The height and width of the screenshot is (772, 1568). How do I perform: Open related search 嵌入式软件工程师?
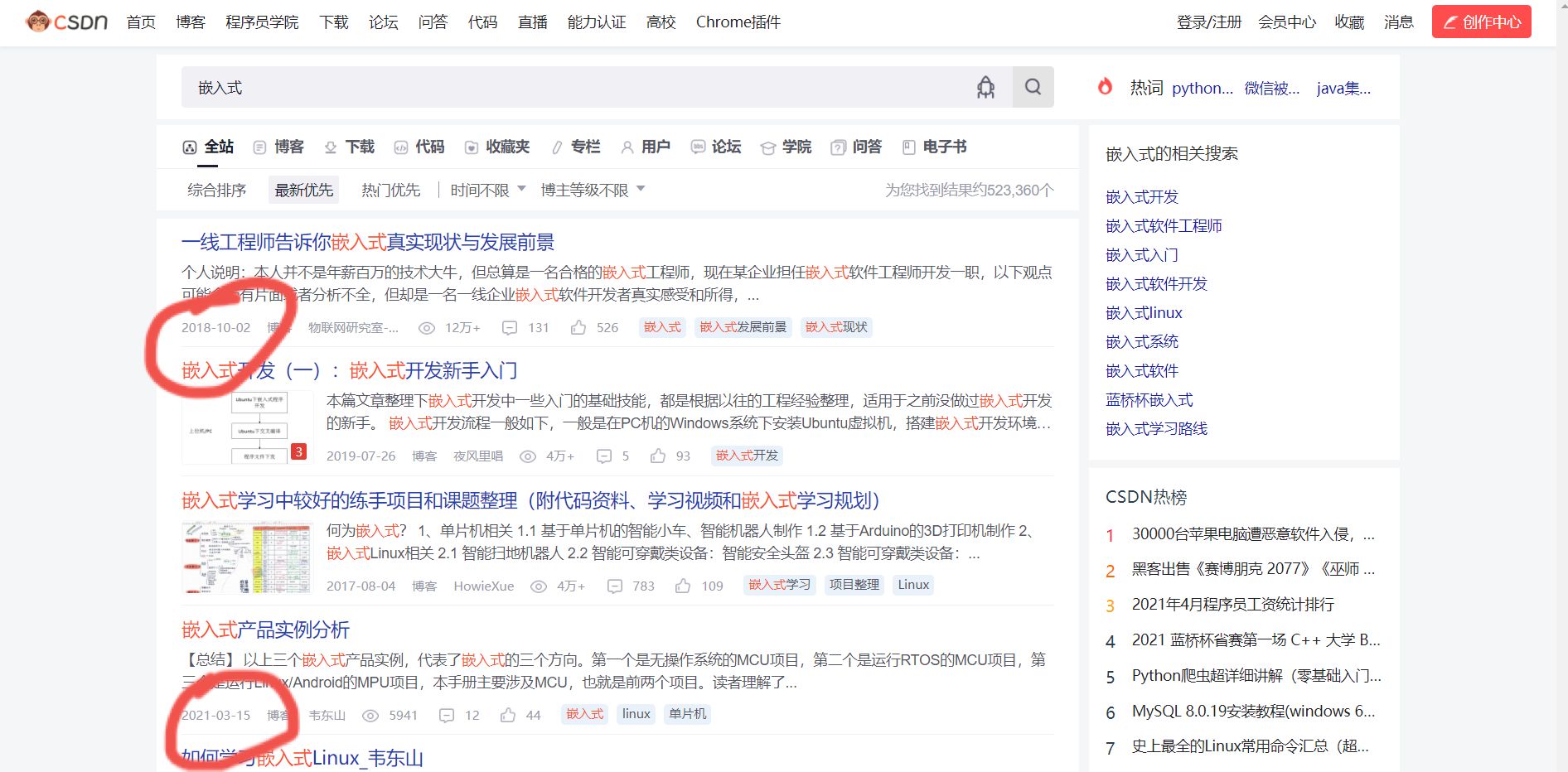pos(1164,226)
